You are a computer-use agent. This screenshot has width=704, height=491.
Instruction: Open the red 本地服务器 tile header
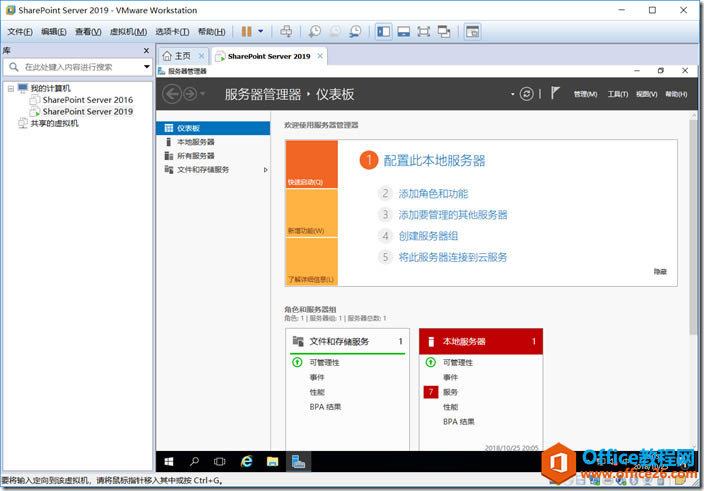click(x=481, y=342)
